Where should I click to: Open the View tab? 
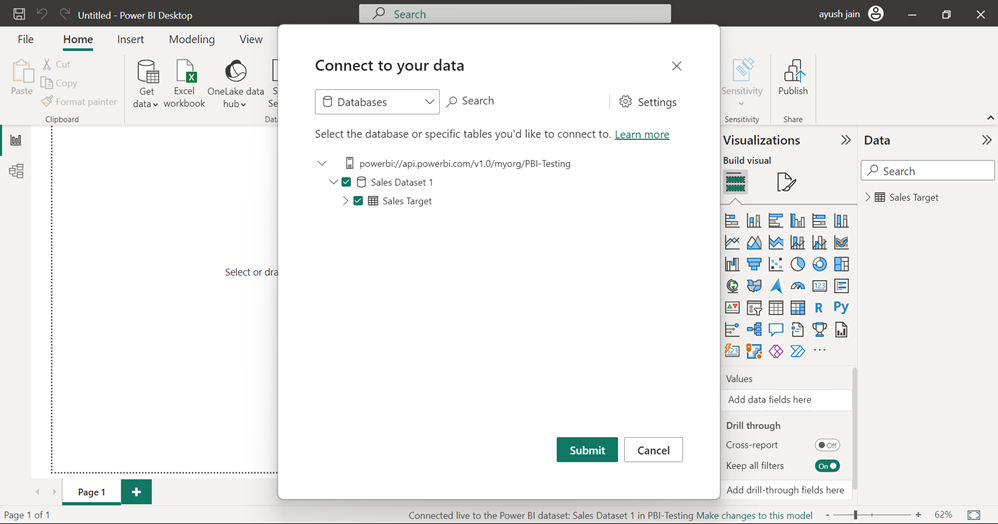251,39
